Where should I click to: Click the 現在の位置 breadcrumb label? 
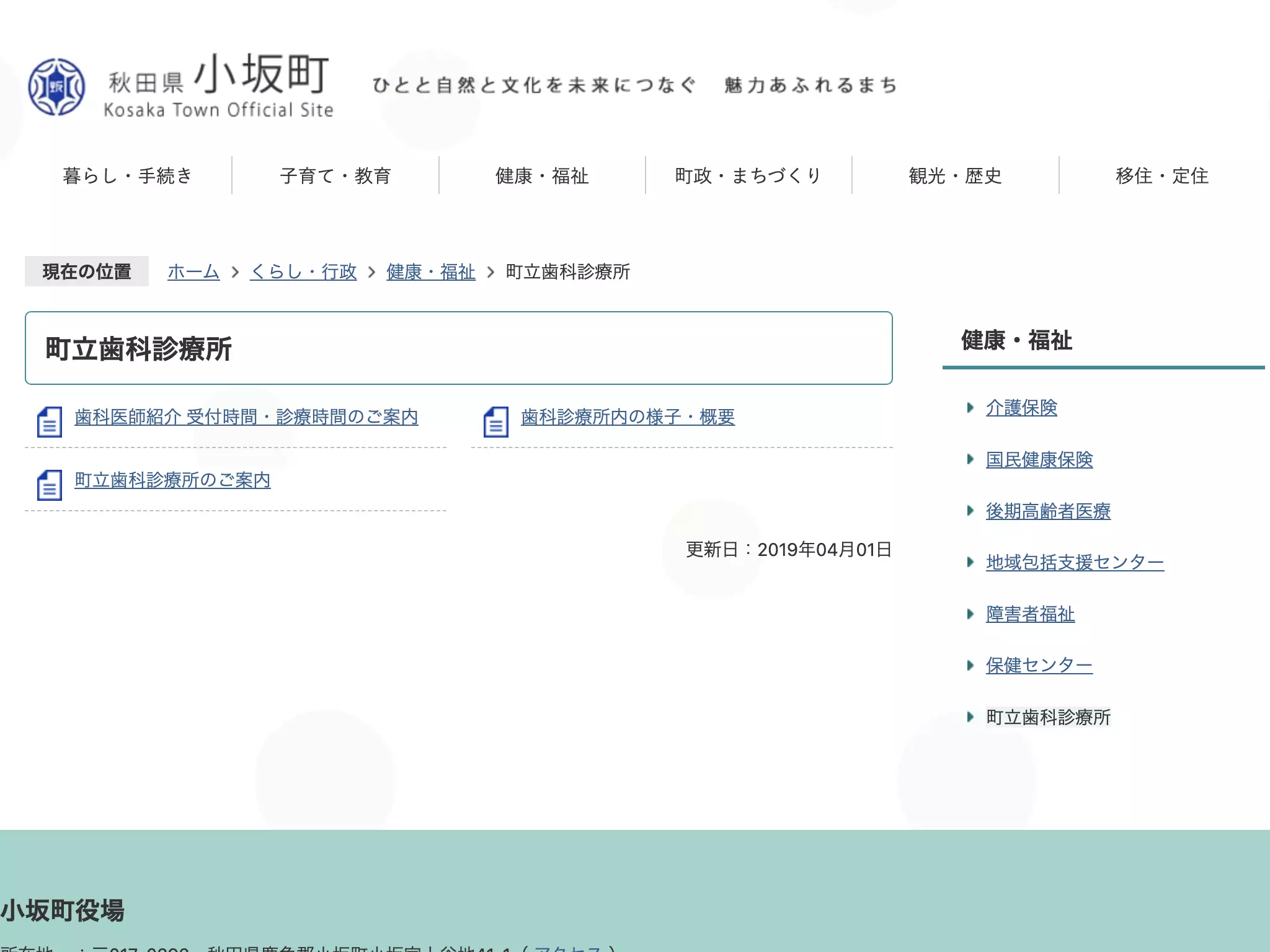pyautogui.click(x=87, y=271)
